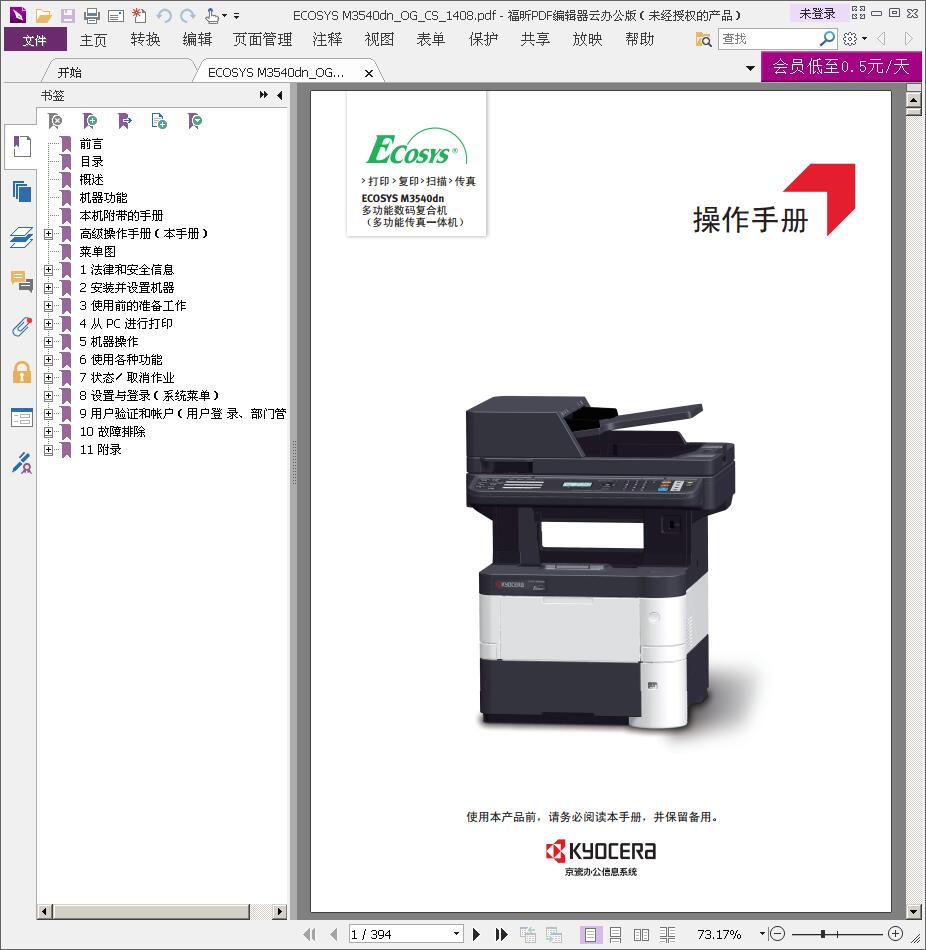The width and height of the screenshot is (926, 950).
Task: Click the Redo arrow icon
Action: (x=188, y=15)
